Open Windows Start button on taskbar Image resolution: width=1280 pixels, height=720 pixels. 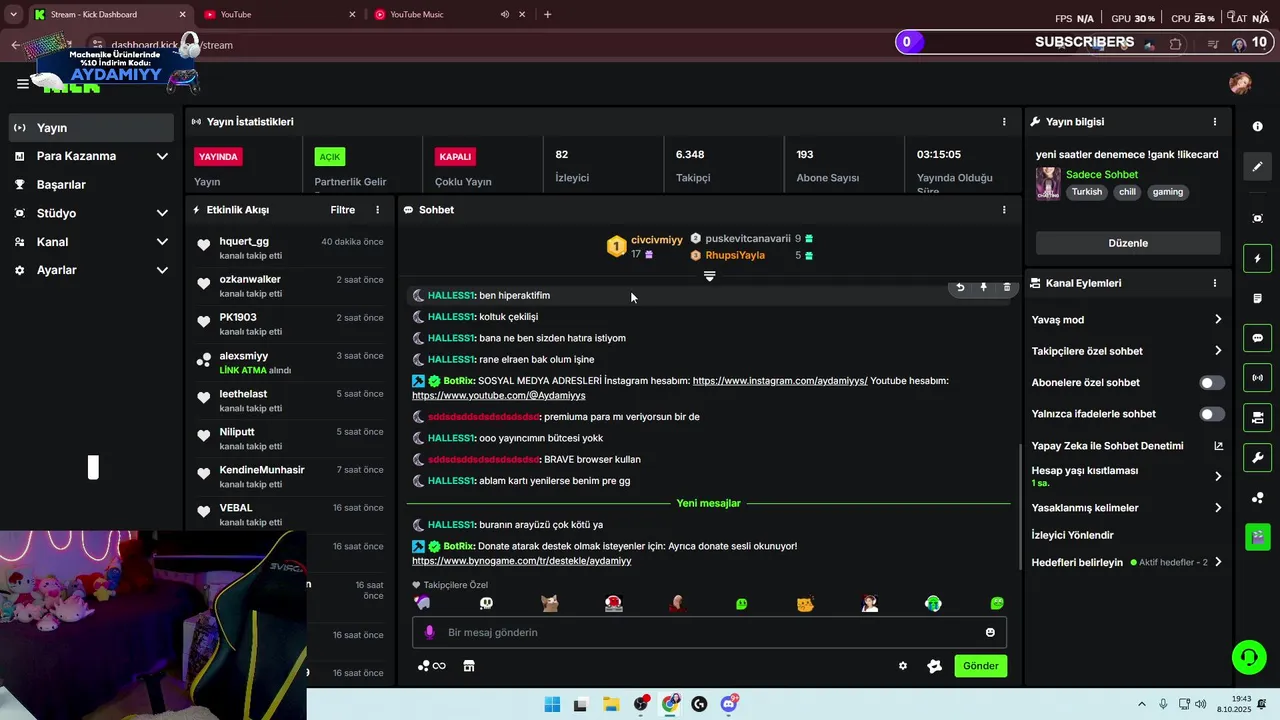(x=552, y=704)
